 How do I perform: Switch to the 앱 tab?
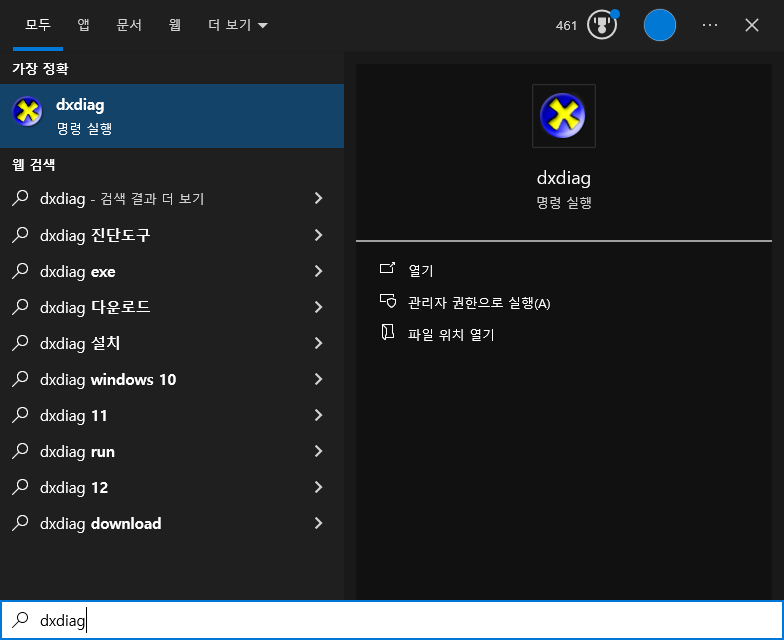coord(84,24)
